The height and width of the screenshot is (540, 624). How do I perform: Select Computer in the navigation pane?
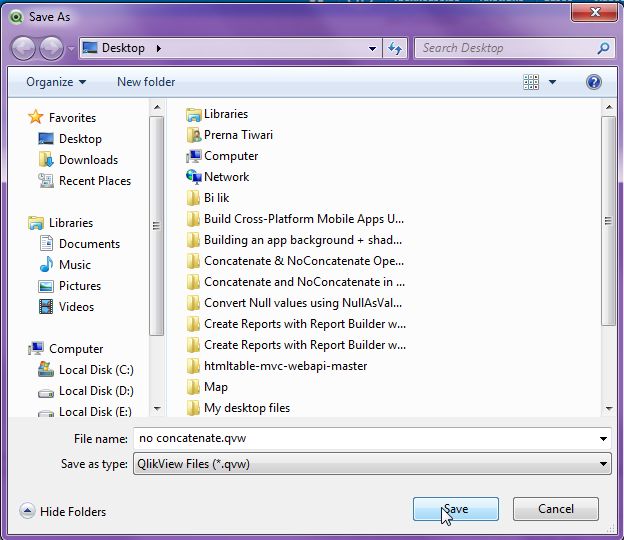(x=76, y=349)
